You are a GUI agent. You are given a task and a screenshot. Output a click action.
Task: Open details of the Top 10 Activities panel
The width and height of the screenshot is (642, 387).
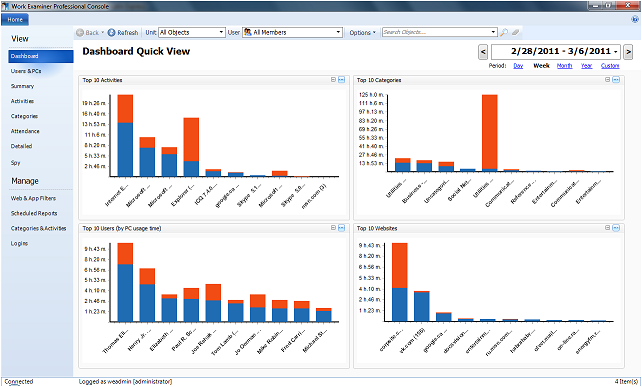pos(341,80)
